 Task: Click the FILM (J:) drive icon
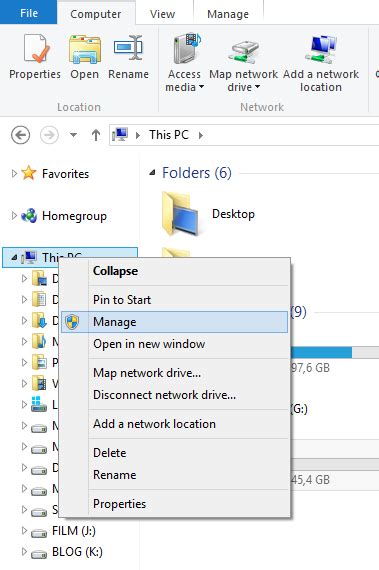tap(39, 533)
